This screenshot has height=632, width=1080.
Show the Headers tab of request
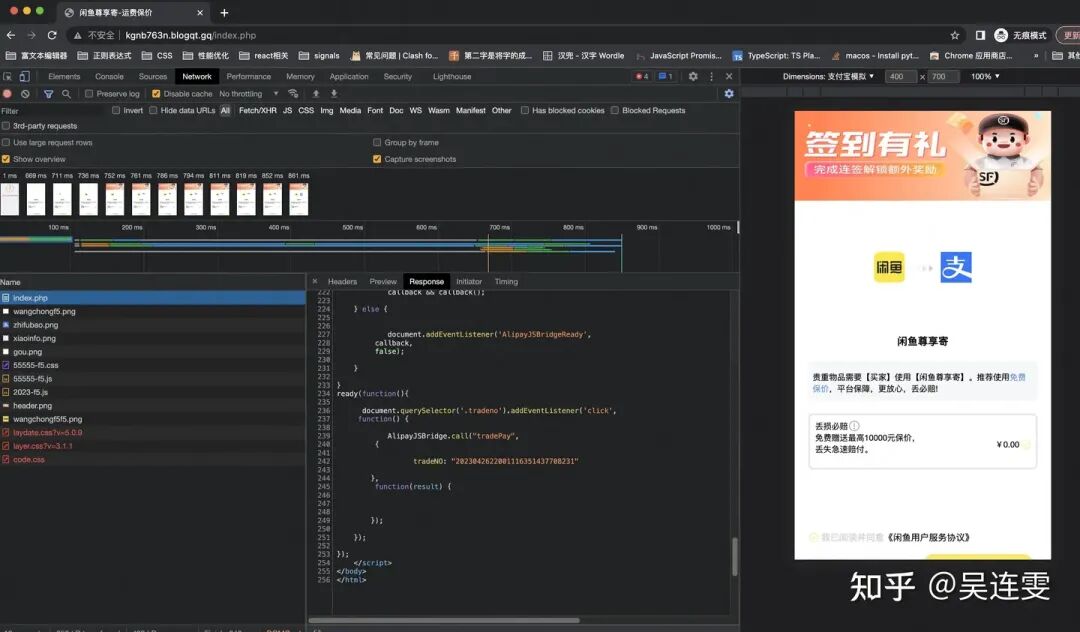click(x=342, y=282)
